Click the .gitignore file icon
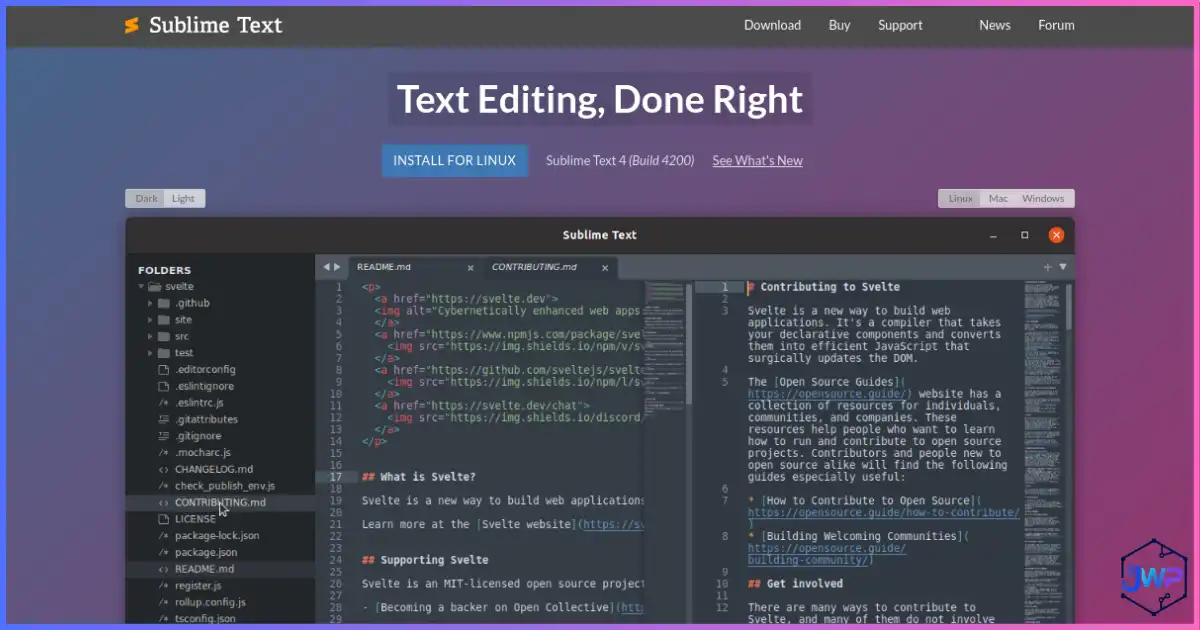 (164, 436)
